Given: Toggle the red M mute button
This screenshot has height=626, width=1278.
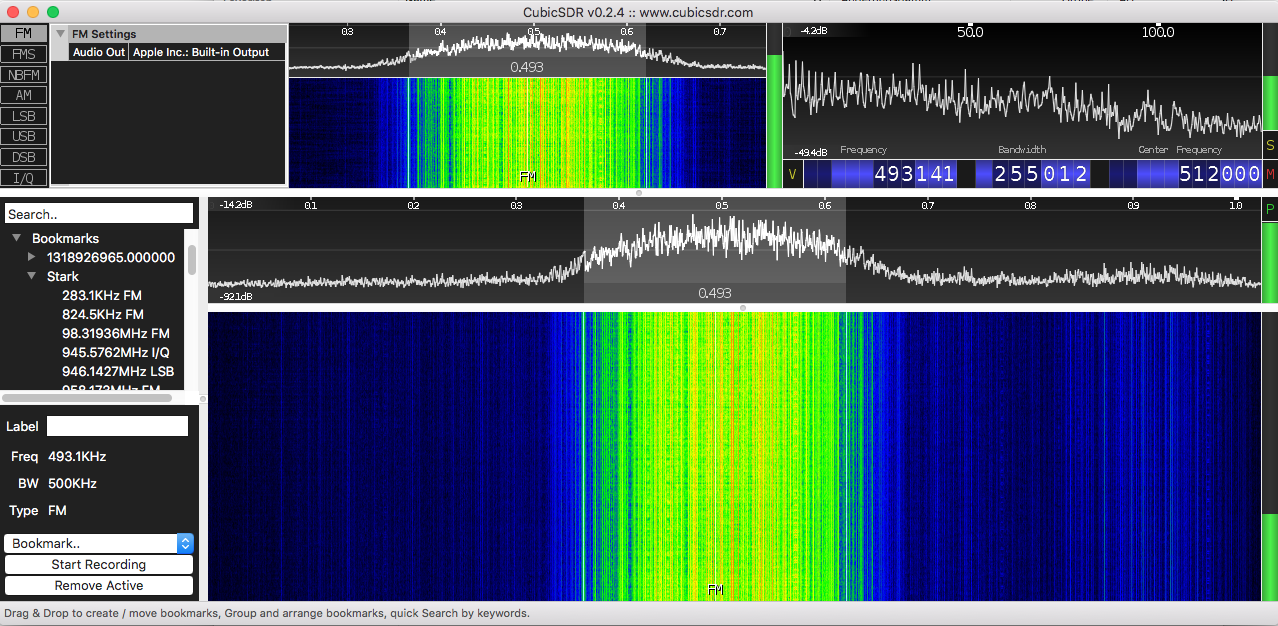Looking at the screenshot, I should [1270, 175].
